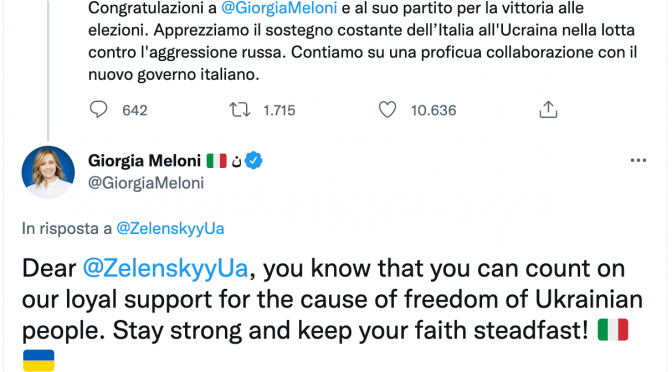Click the @GiorgiaMeloni handle under the name
This screenshot has height=372, width=672.
(x=146, y=183)
